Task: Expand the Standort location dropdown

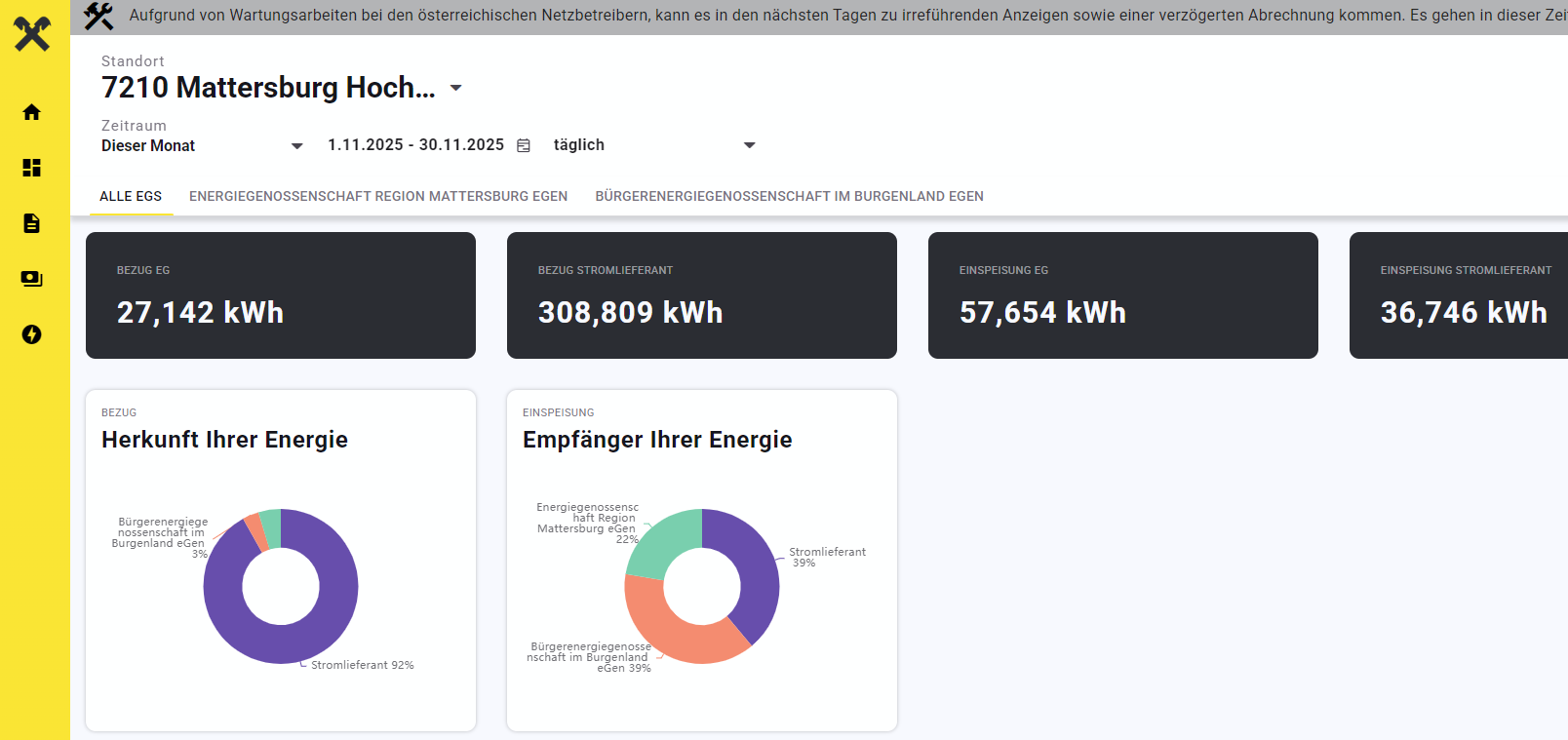Action: point(455,88)
